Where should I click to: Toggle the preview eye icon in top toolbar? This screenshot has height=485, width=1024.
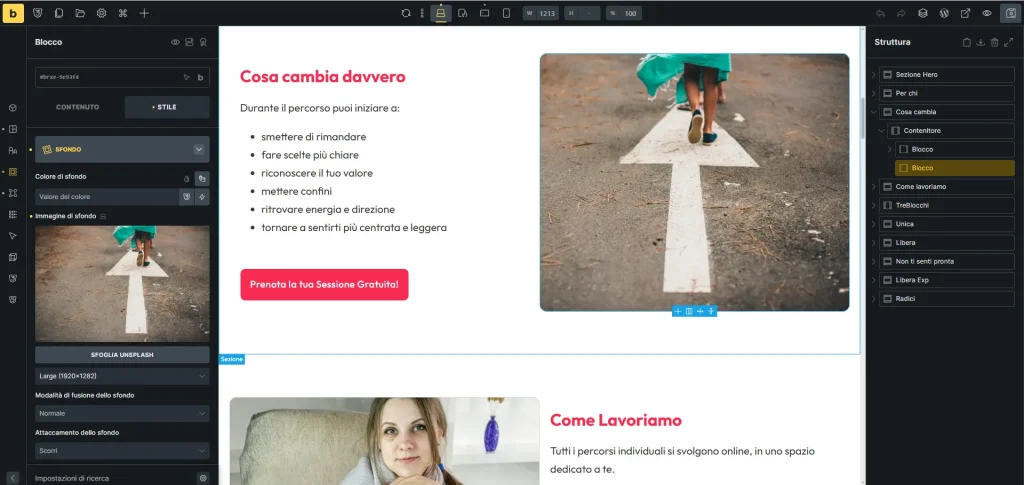click(987, 13)
